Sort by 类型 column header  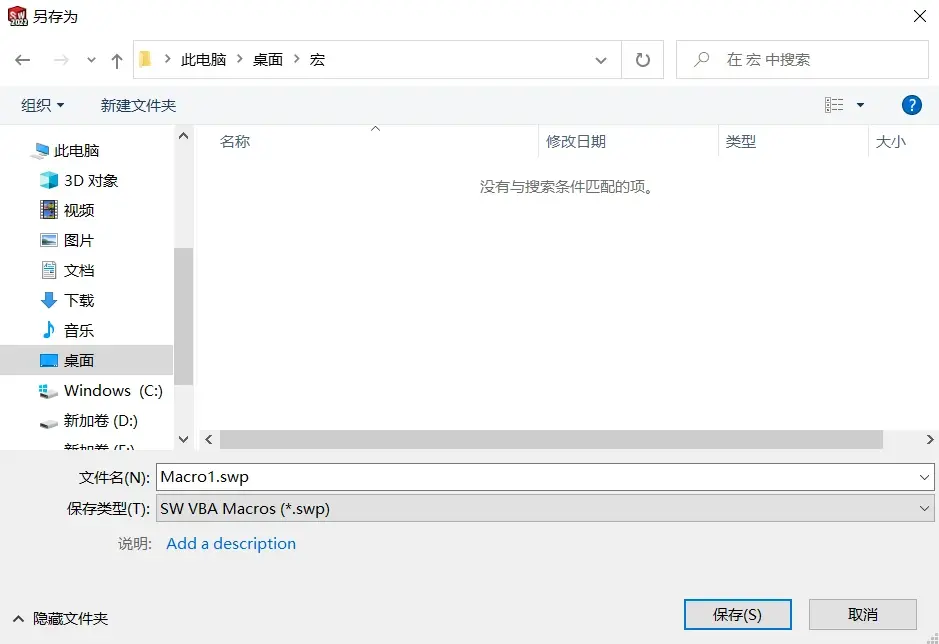point(741,141)
